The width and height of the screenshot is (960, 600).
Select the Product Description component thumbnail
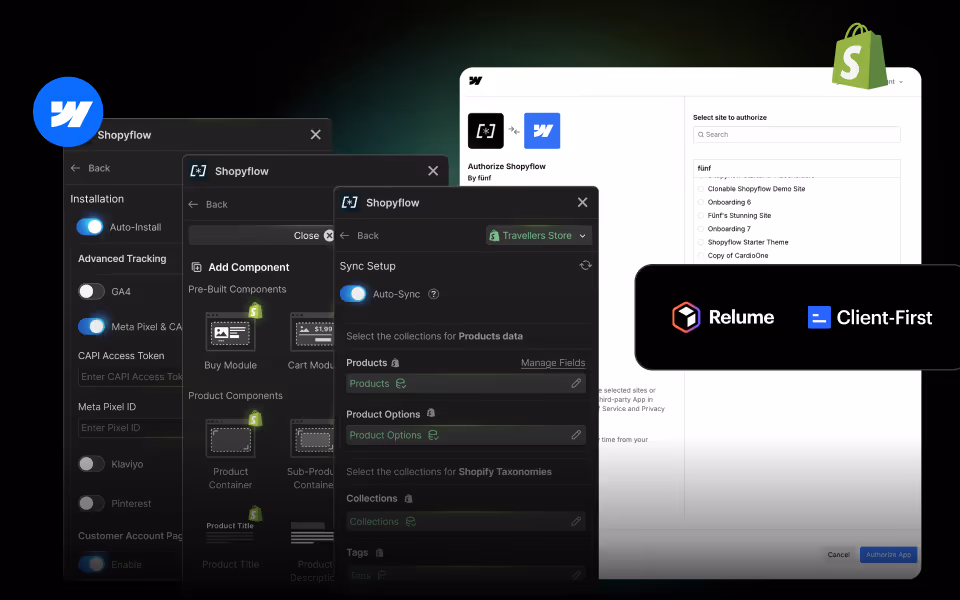click(312, 531)
